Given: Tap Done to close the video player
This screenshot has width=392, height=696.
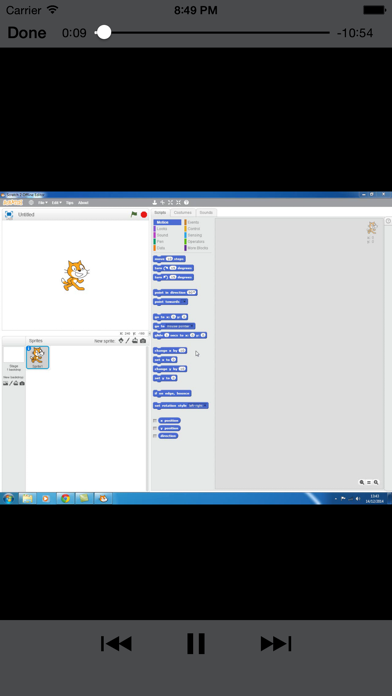Looking at the screenshot, I should (27, 33).
